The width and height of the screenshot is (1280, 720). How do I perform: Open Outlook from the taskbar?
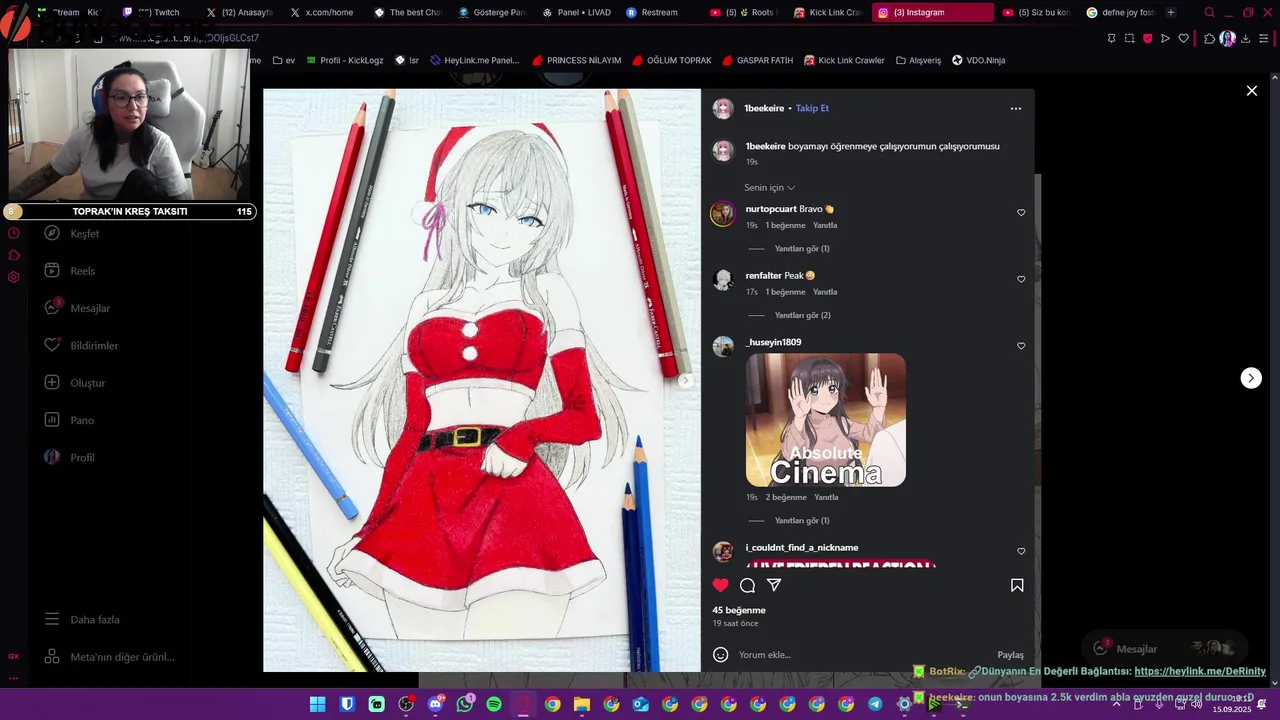click(x=641, y=704)
